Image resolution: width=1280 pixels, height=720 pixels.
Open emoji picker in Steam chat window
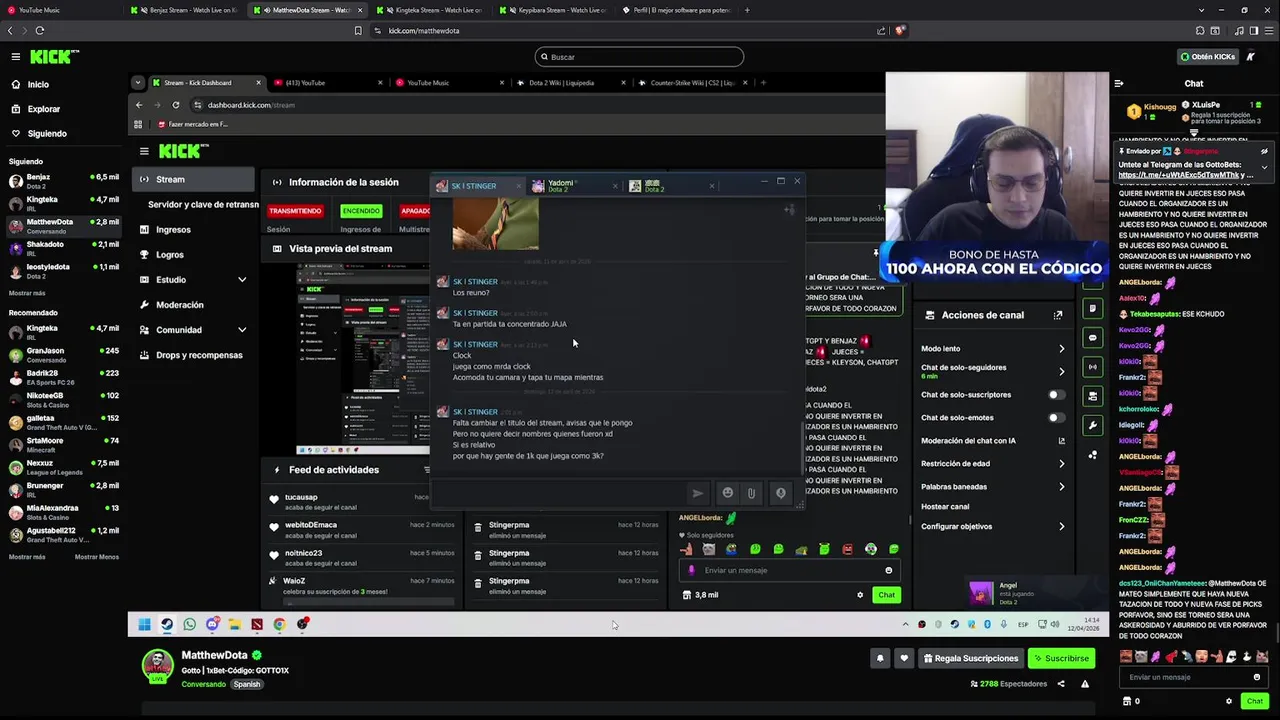pyautogui.click(x=728, y=493)
